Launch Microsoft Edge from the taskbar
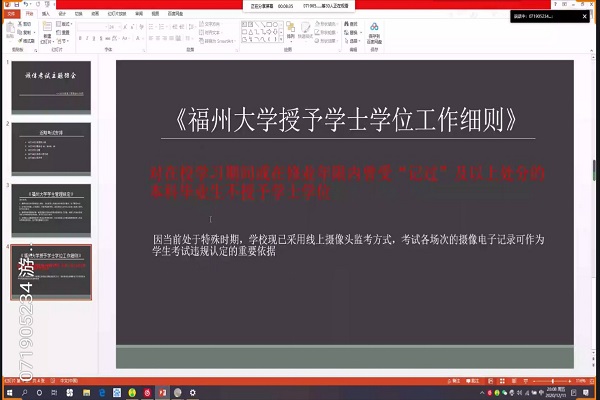 (102, 392)
